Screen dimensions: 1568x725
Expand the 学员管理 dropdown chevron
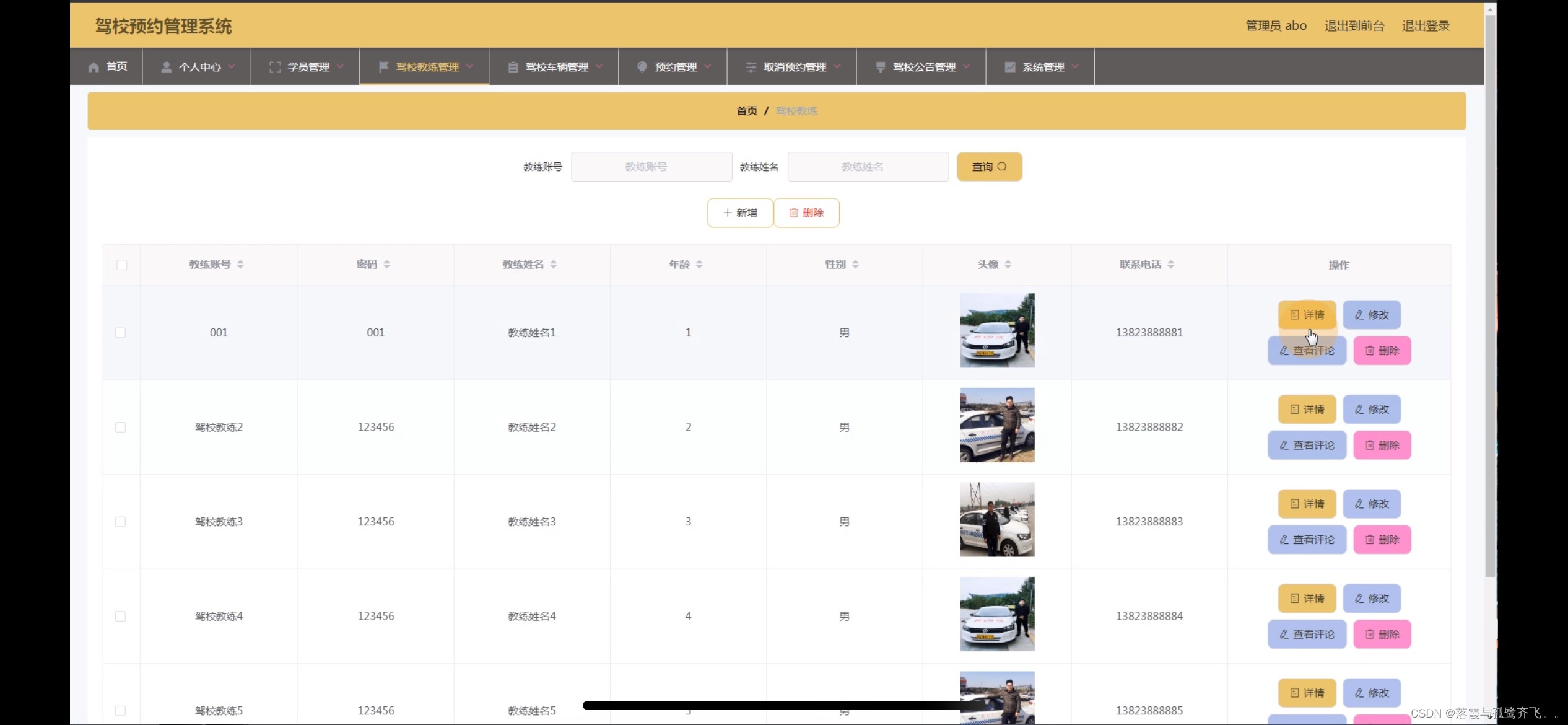point(340,66)
